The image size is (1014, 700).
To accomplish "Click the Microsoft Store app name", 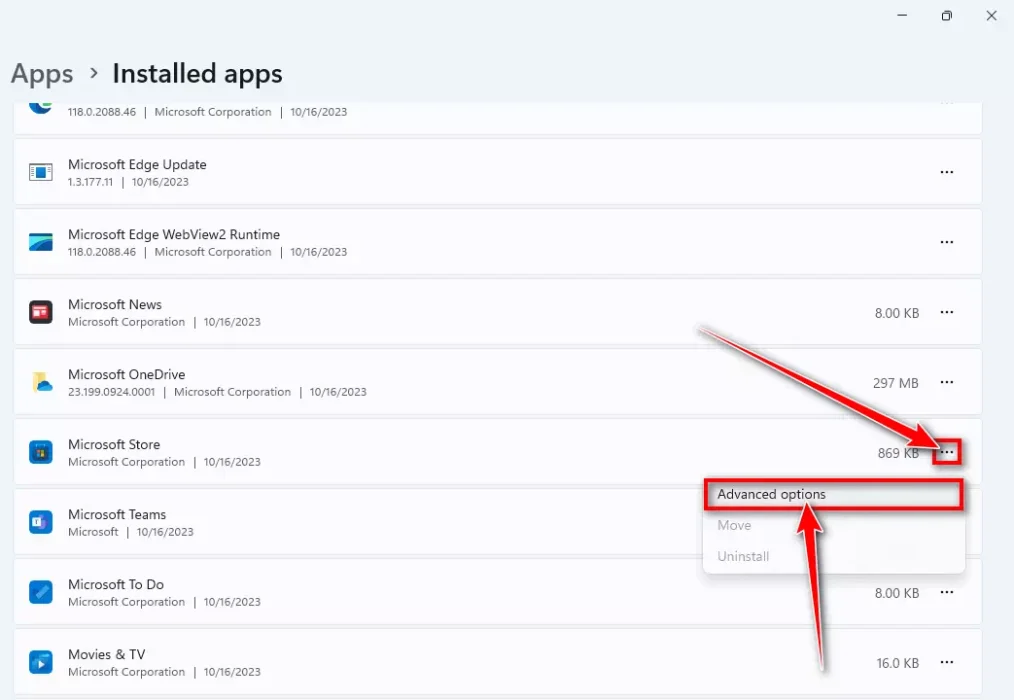I will coord(114,444).
